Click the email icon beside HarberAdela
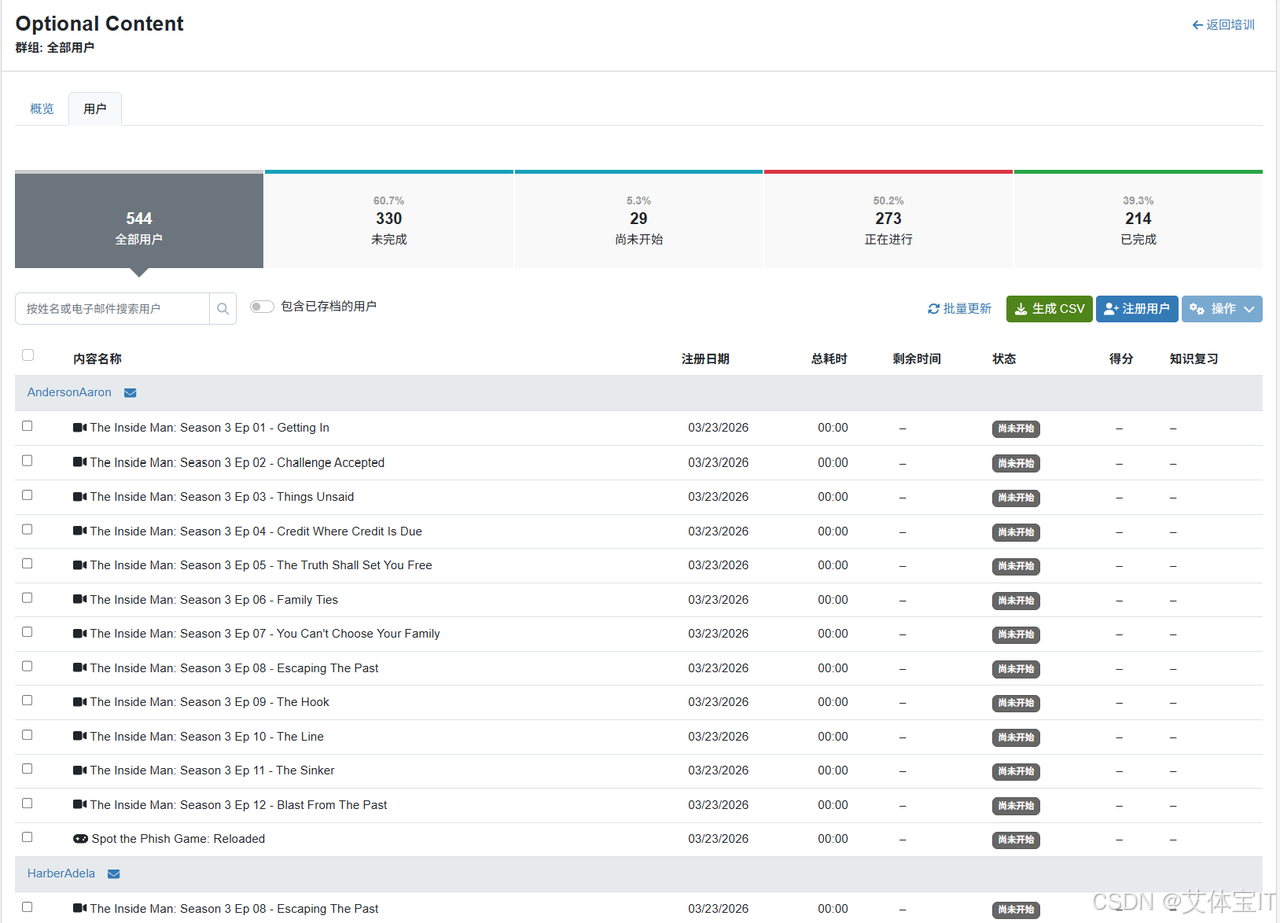The height and width of the screenshot is (923, 1280). [x=114, y=874]
